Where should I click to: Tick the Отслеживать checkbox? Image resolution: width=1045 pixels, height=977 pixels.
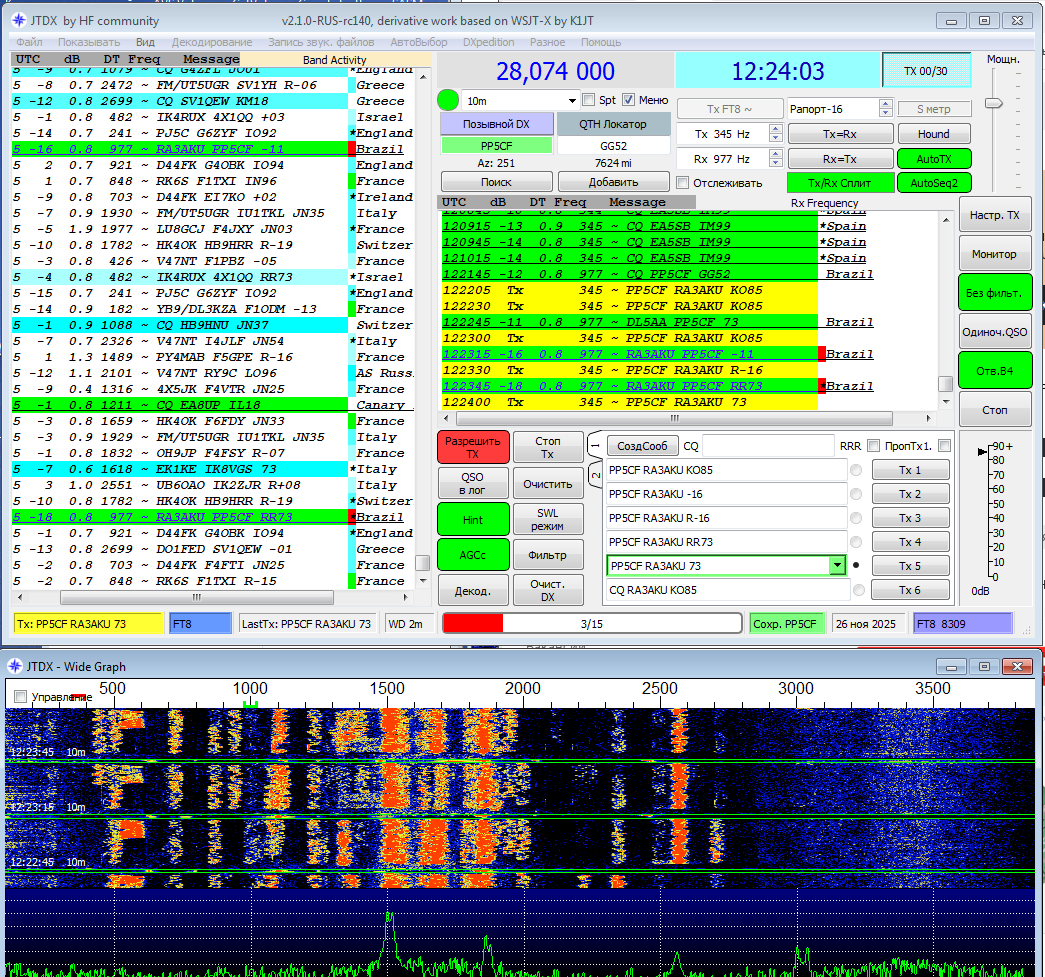683,183
